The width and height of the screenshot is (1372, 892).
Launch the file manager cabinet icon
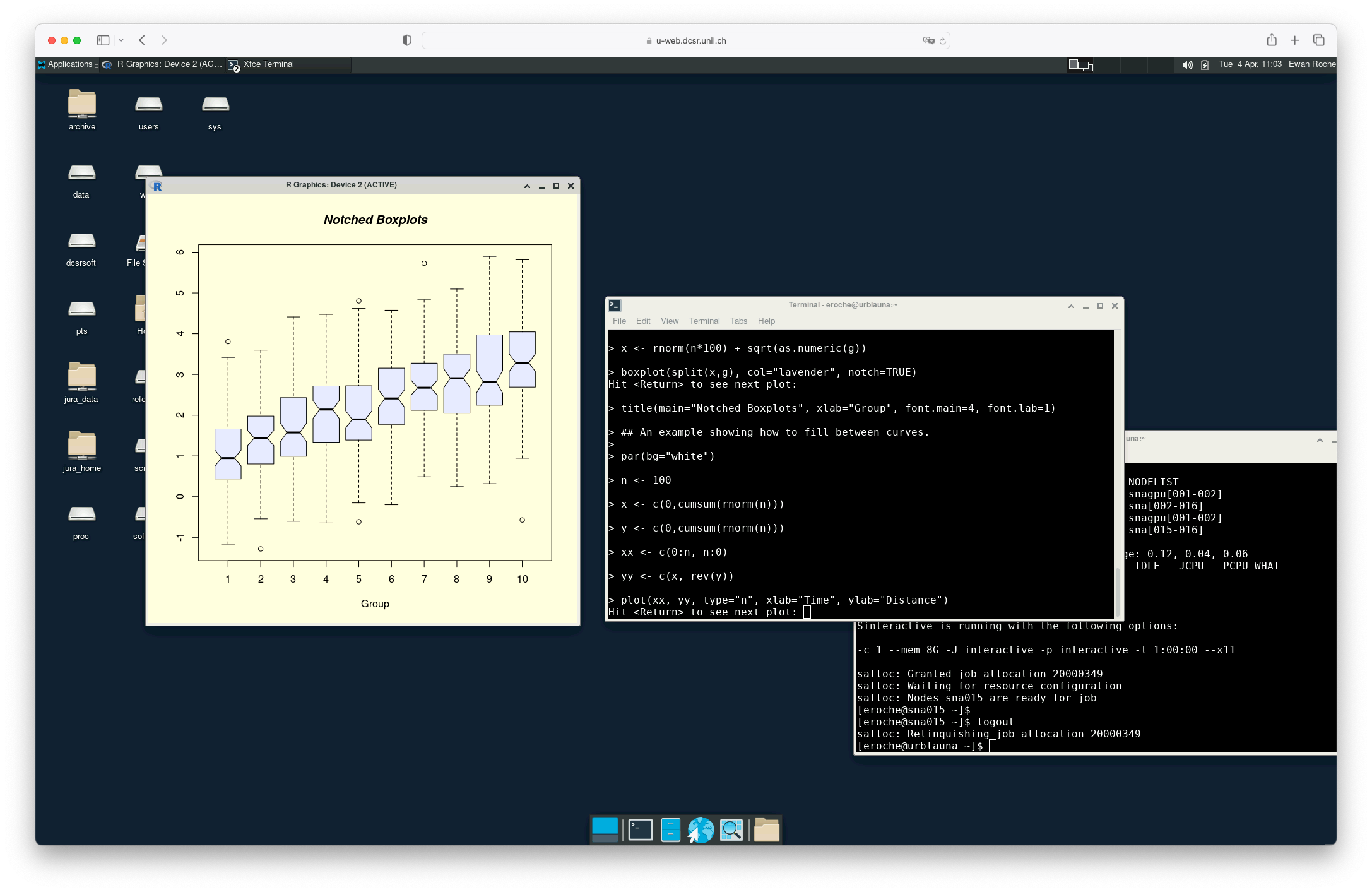(x=670, y=830)
